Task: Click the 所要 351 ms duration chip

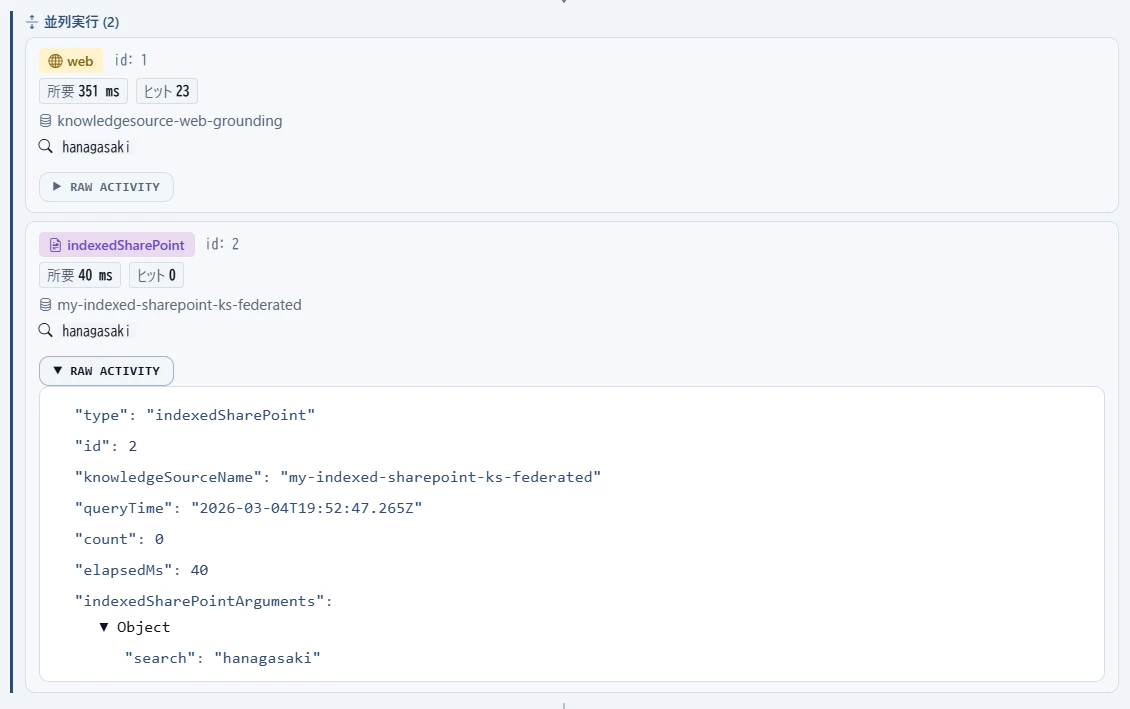Action: pos(83,92)
